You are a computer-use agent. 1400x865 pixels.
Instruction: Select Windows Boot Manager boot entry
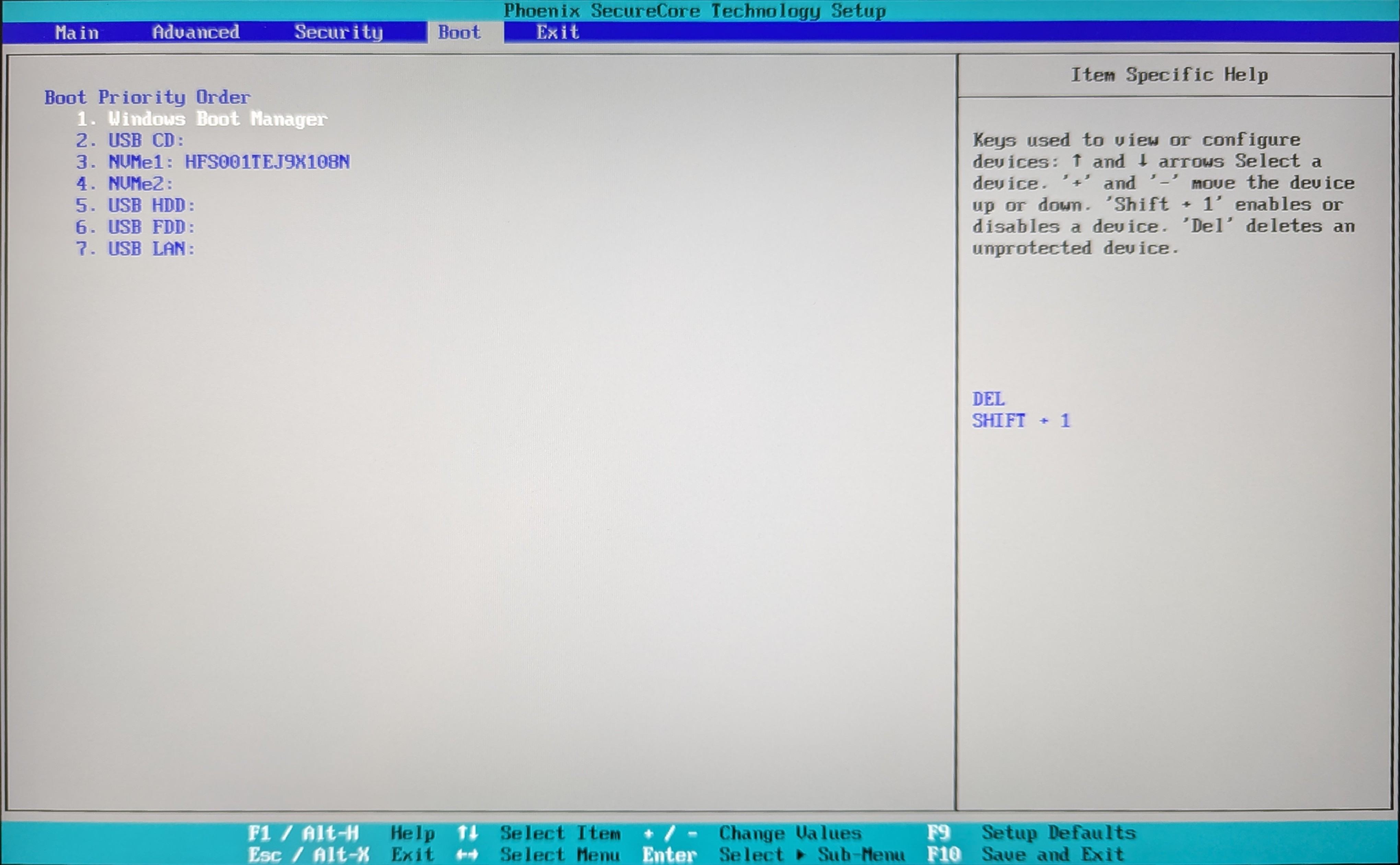point(218,119)
